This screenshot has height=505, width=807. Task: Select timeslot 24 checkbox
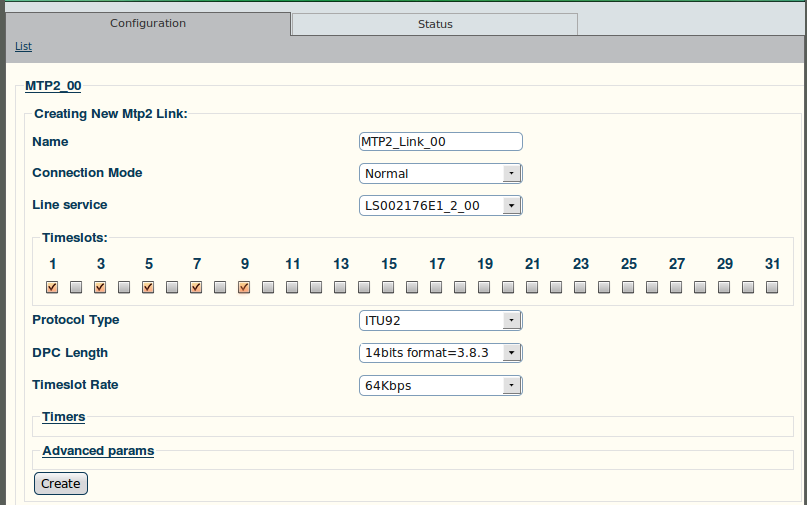click(x=604, y=287)
